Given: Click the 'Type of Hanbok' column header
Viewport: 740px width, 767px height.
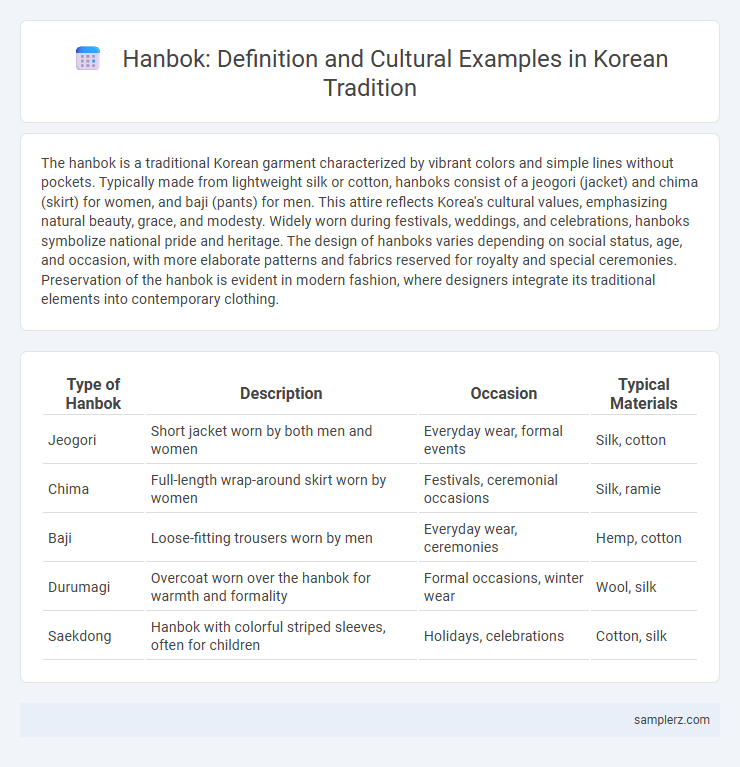Looking at the screenshot, I should [93, 394].
